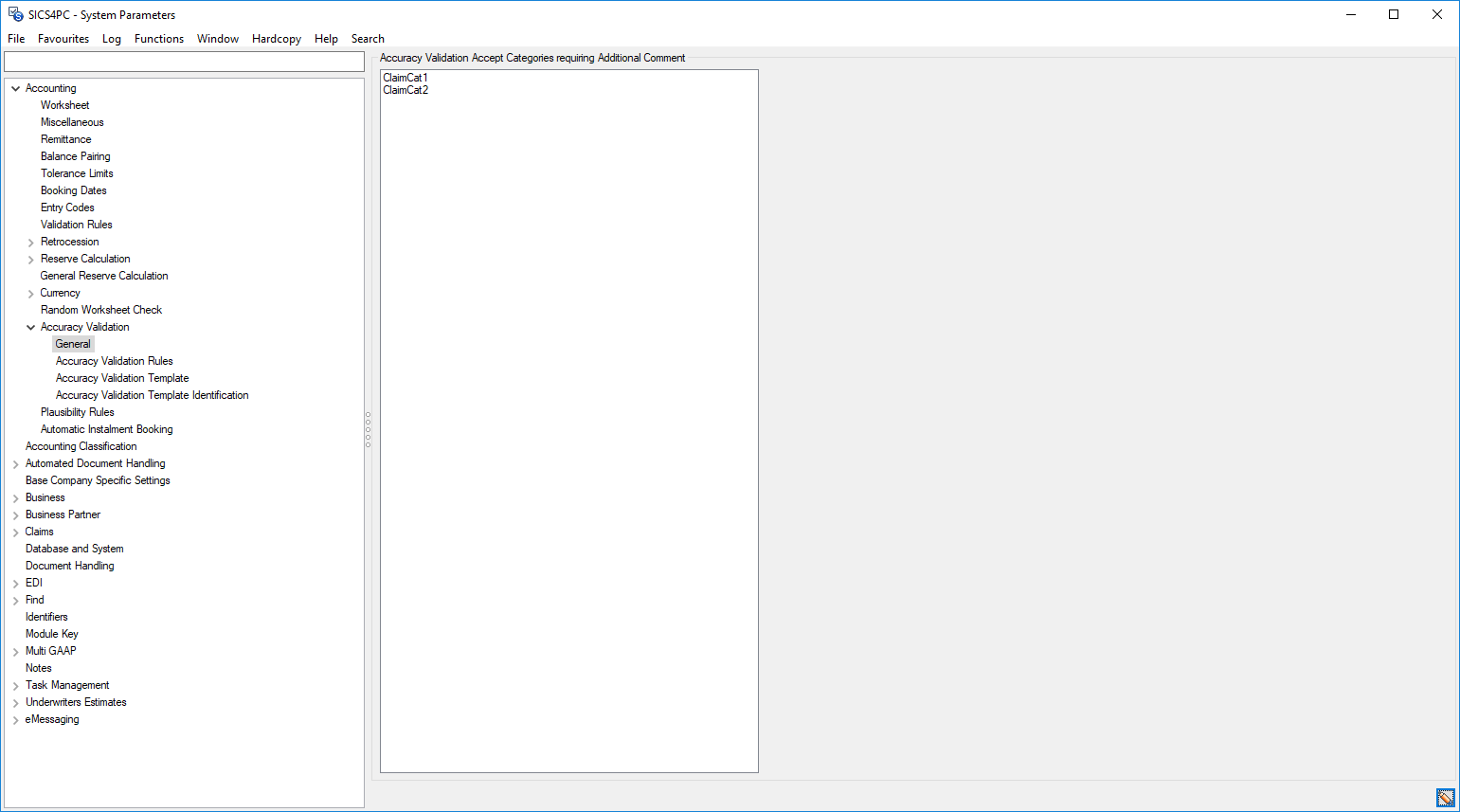Open the Functions menu
The height and width of the screenshot is (812, 1460).
(159, 39)
